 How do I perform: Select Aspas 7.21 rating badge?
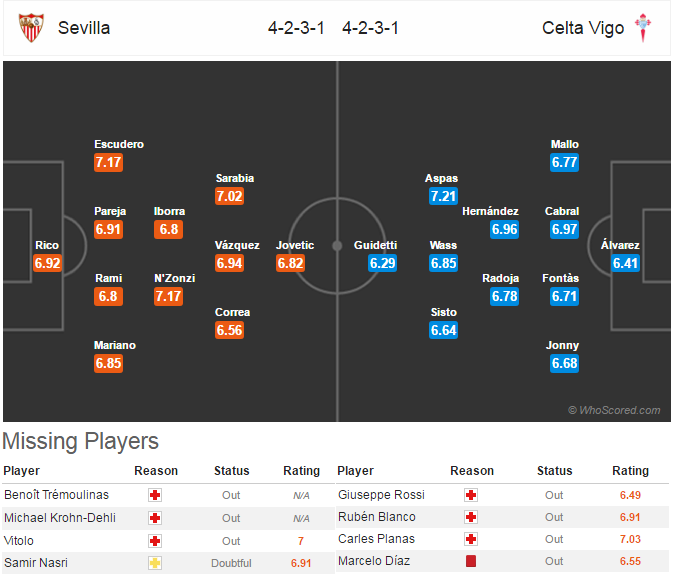pos(443,196)
